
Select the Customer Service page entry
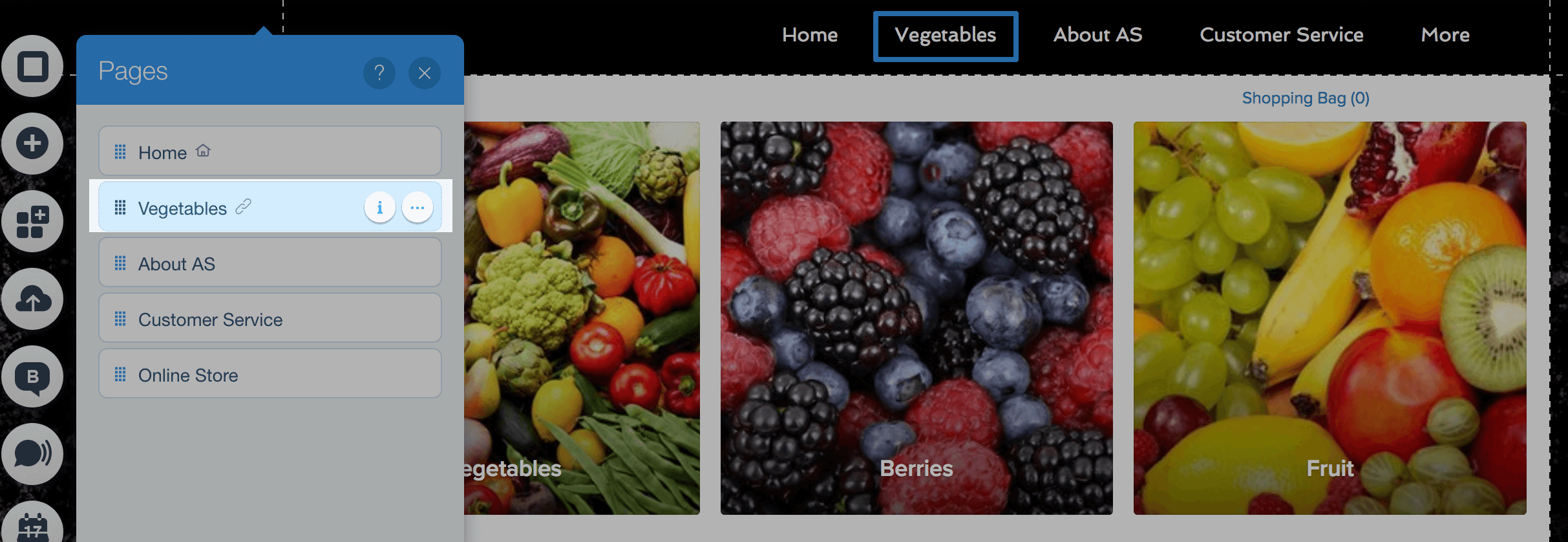(270, 318)
